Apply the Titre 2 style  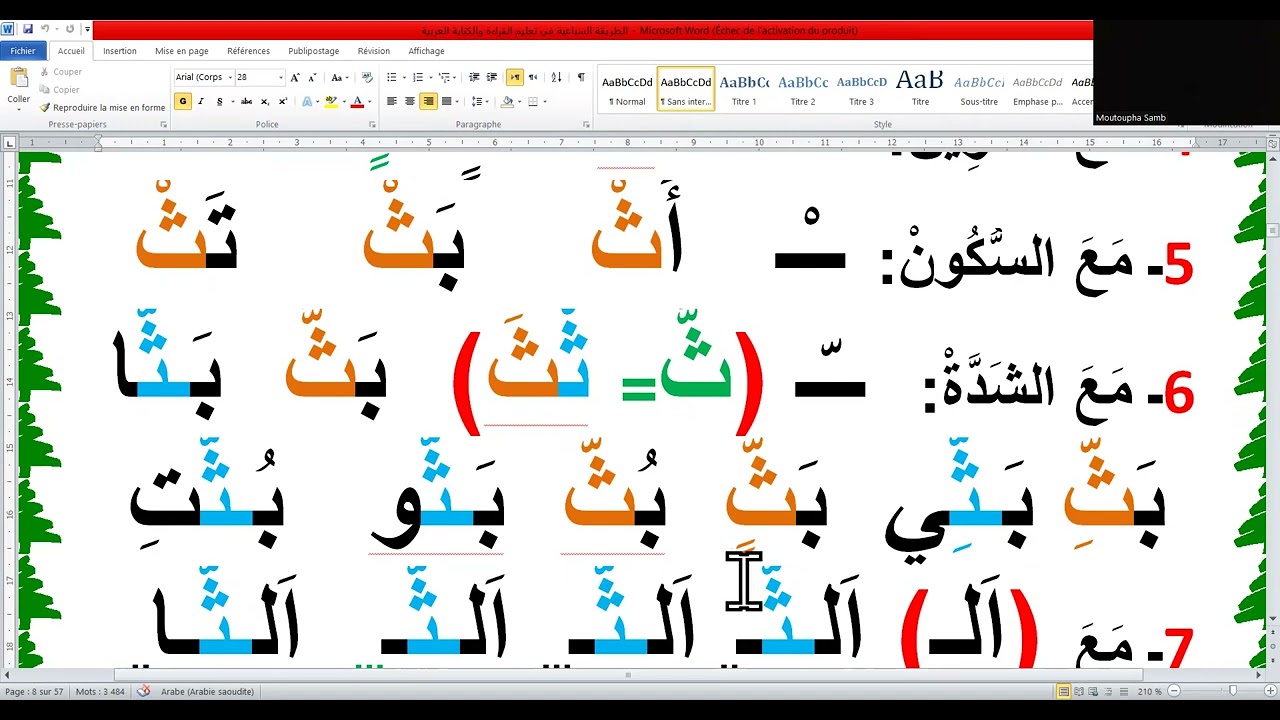tap(803, 89)
